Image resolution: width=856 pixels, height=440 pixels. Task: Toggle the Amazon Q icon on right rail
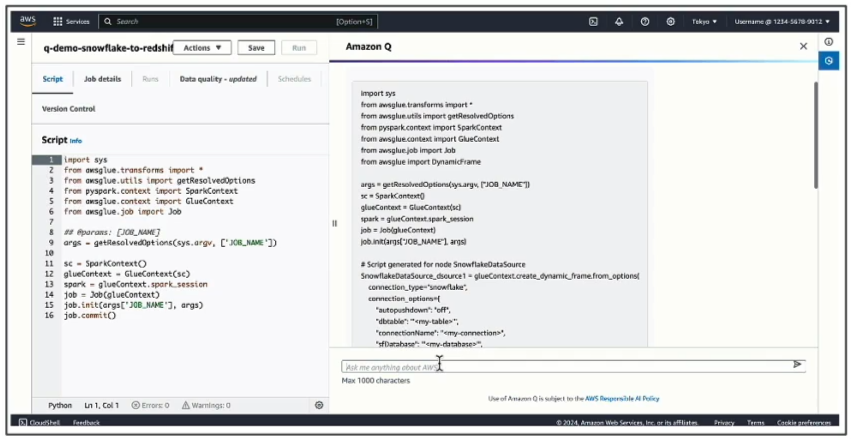829,61
